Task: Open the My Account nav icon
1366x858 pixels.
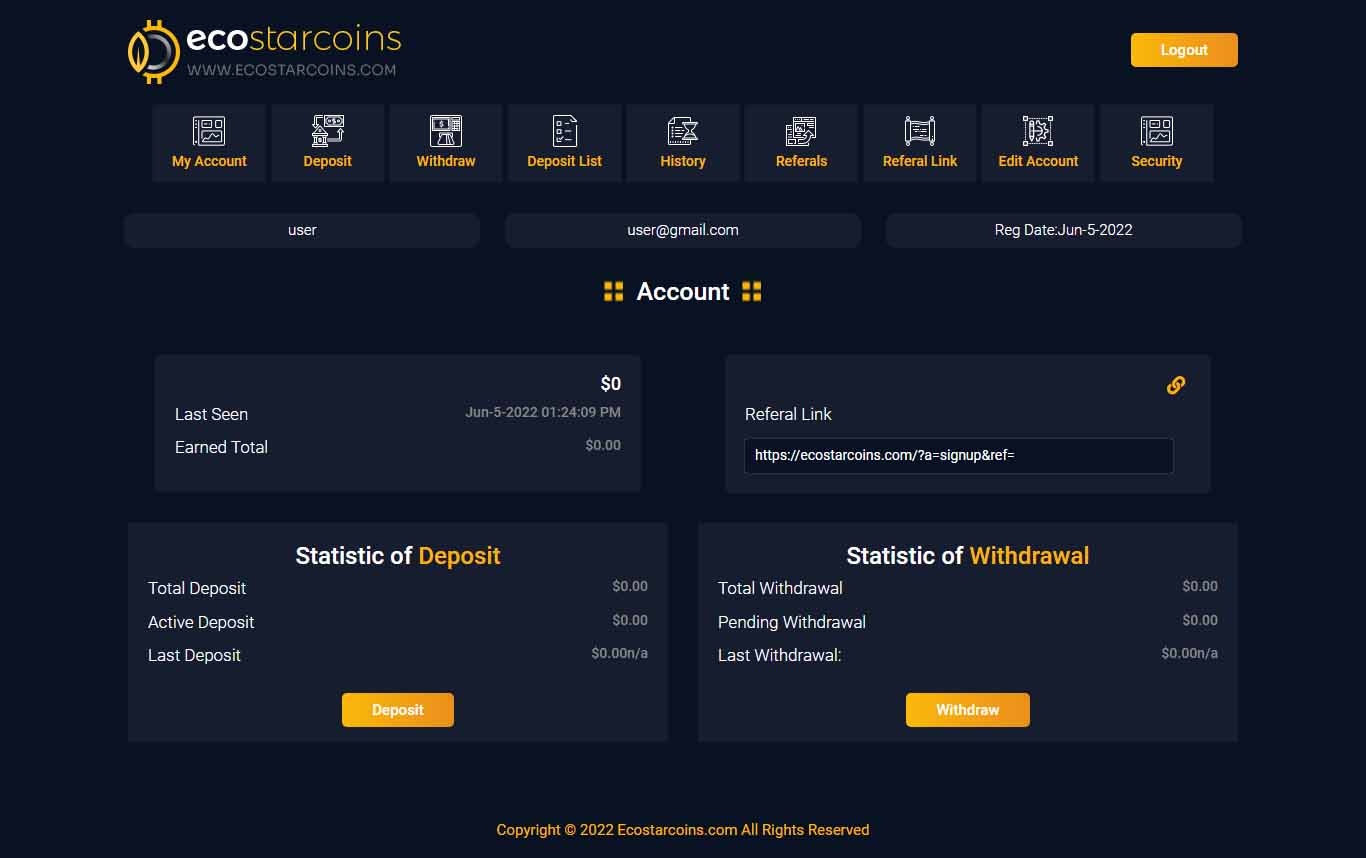Action: point(209,131)
